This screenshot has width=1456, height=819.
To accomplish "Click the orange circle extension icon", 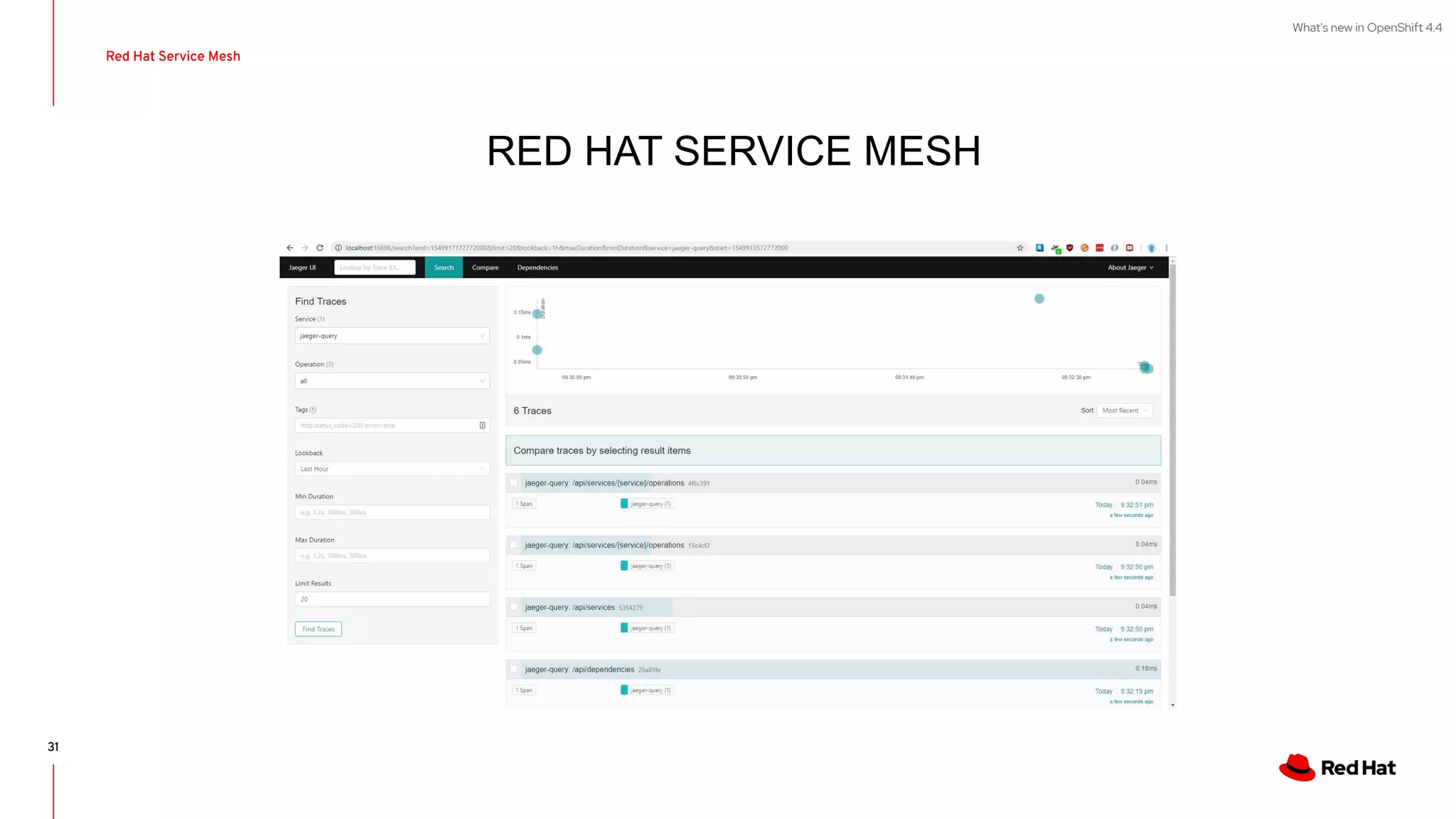I will click(1084, 247).
